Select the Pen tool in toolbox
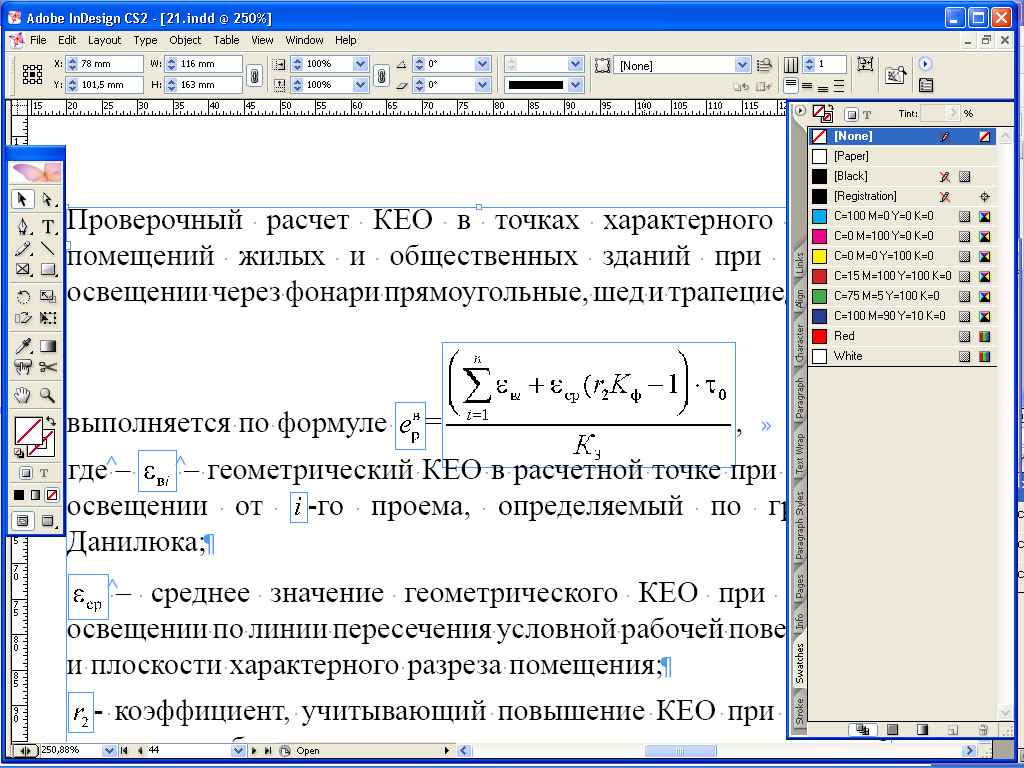Viewport: 1024px width, 768px height. [24, 226]
